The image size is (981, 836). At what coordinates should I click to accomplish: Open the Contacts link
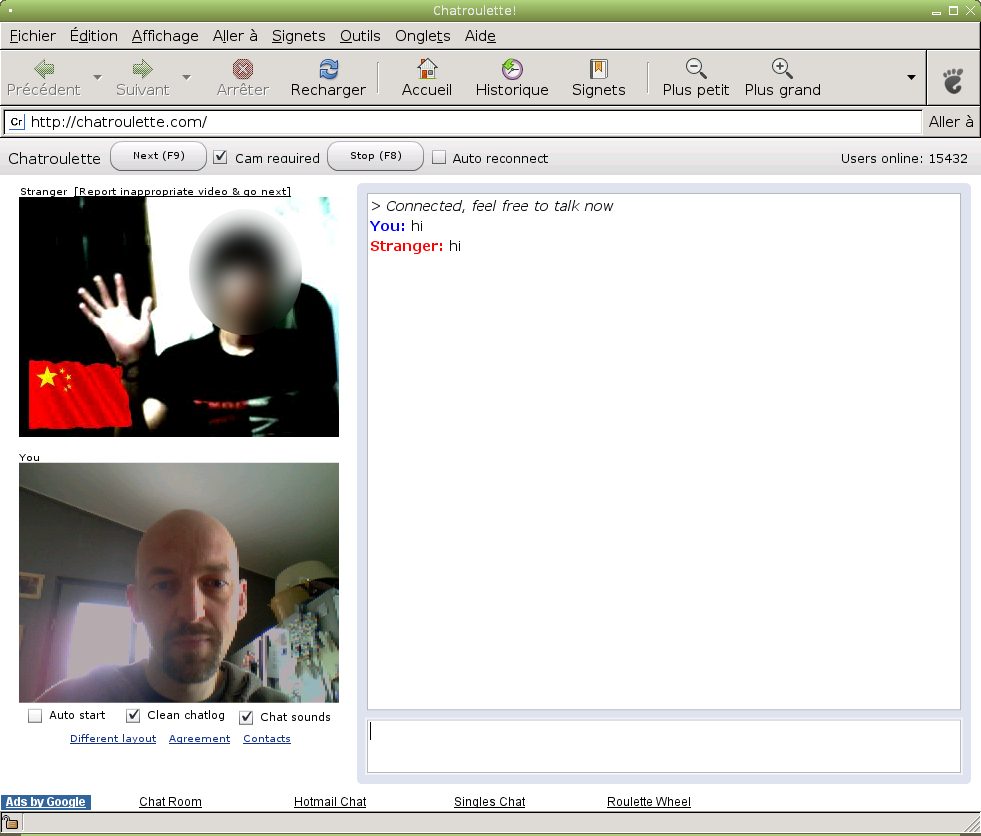[x=267, y=738]
